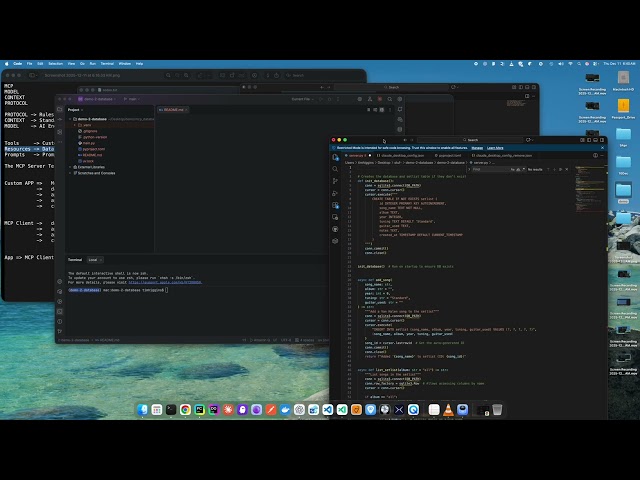Open the Explorer view in VS Code
This screenshot has height=480, width=640.
point(336,157)
